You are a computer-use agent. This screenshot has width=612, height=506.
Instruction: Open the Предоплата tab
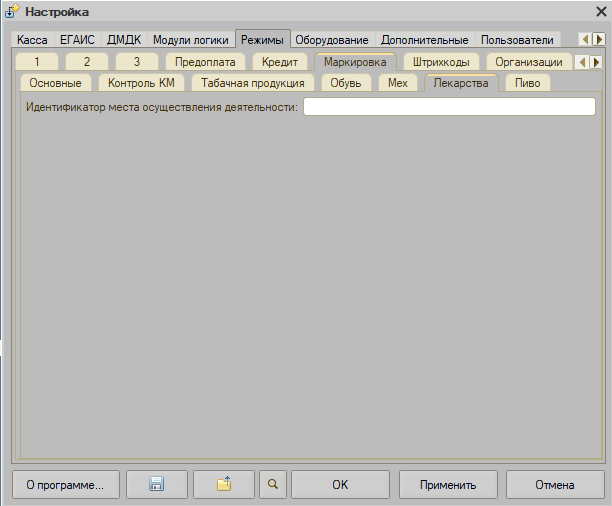tap(205, 62)
